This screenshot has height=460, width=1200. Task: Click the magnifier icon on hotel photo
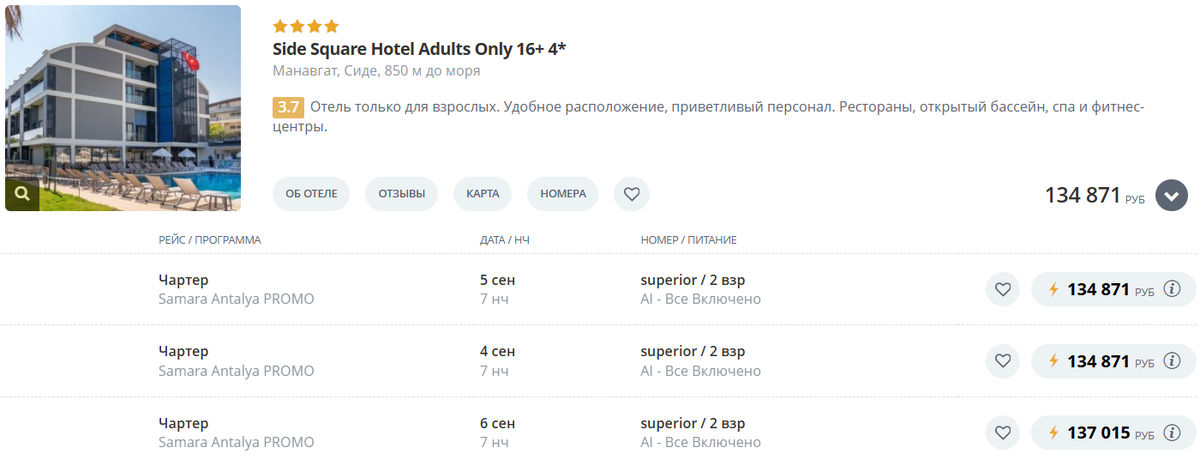[22, 194]
